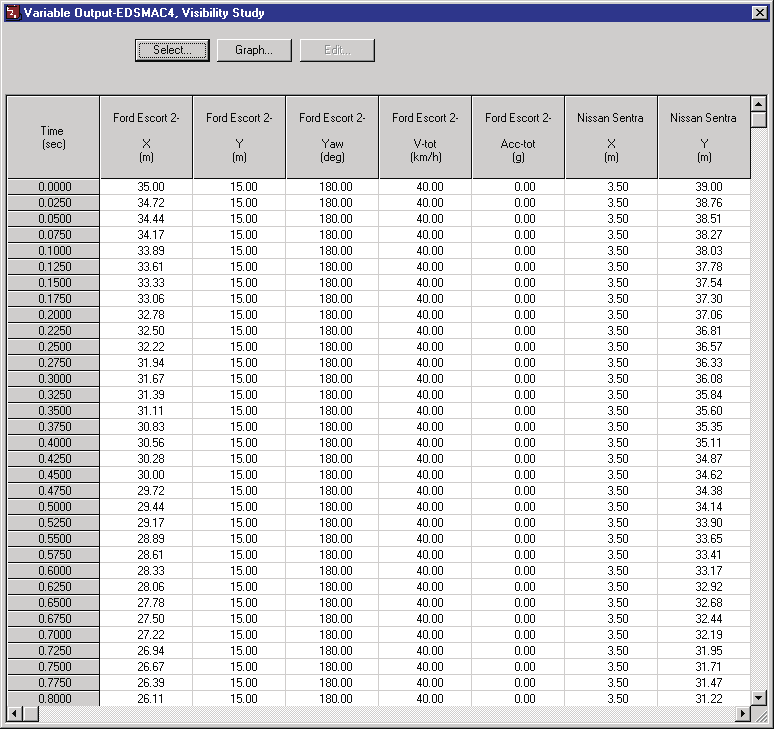Viewport: 774px width, 729px height.
Task: Click Nissan Sentra Y cell 36.57
Action: [x=704, y=346]
